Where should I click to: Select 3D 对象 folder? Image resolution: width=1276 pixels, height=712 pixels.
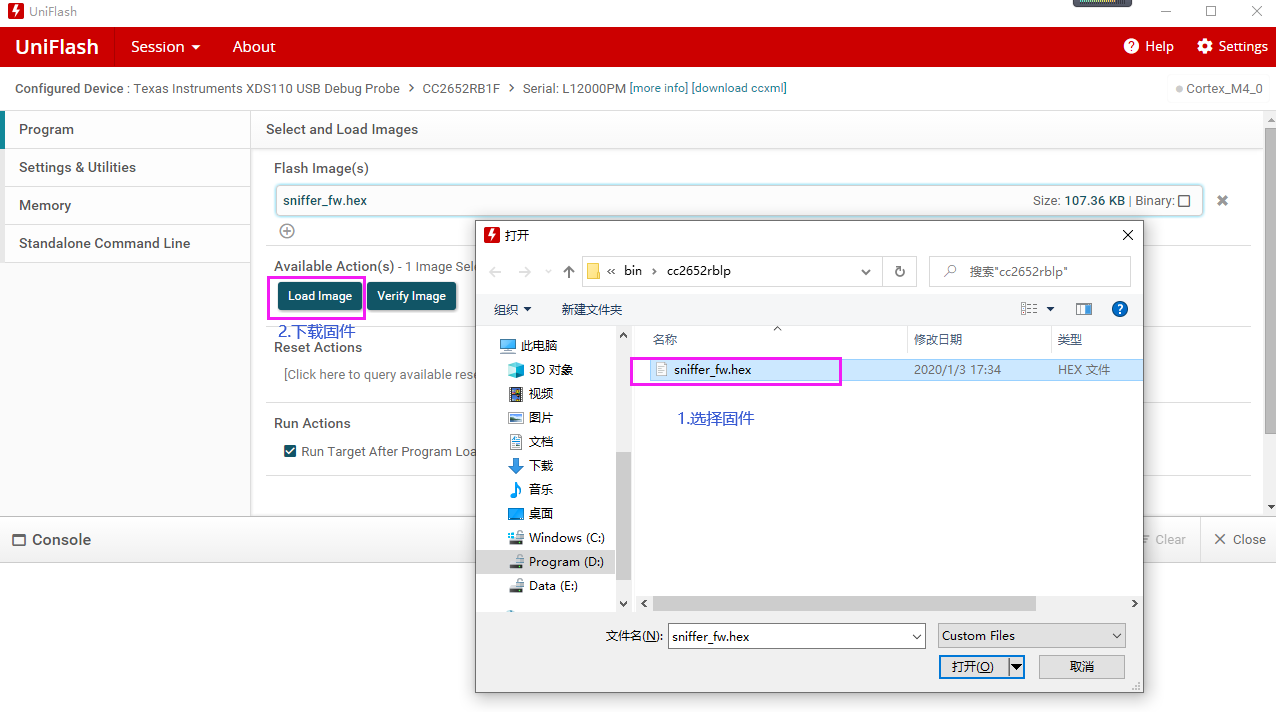[x=550, y=370]
